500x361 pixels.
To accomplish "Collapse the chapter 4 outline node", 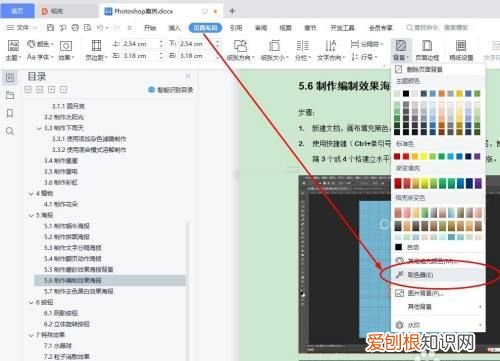I will [x=31, y=193].
